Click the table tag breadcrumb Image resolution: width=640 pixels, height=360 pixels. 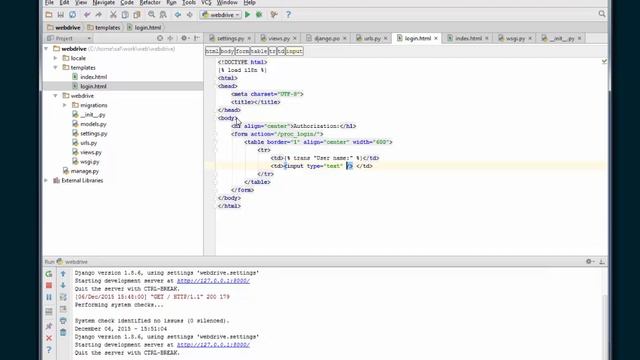click(x=259, y=51)
